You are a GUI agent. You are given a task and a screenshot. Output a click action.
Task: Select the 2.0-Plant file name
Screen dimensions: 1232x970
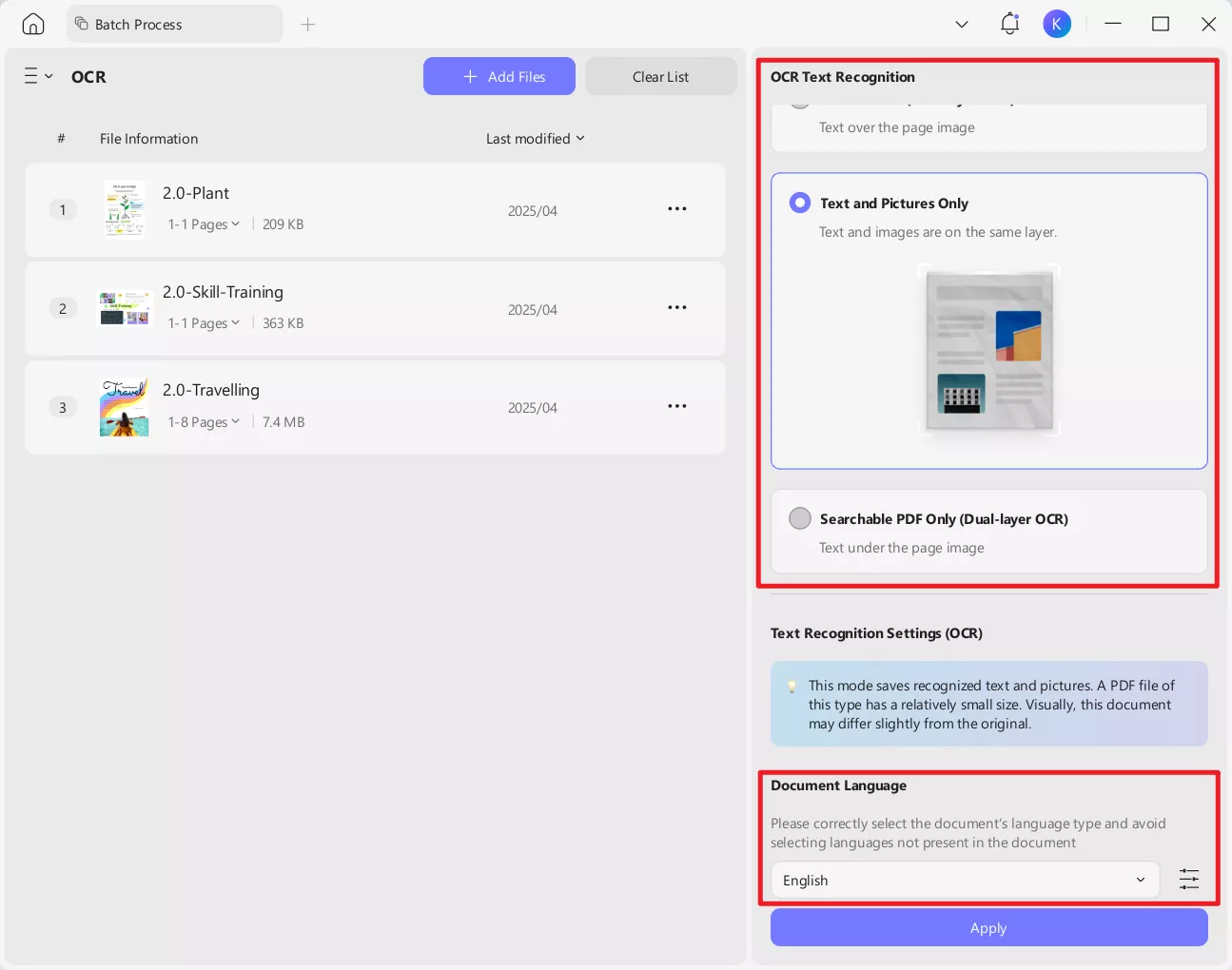pos(196,193)
